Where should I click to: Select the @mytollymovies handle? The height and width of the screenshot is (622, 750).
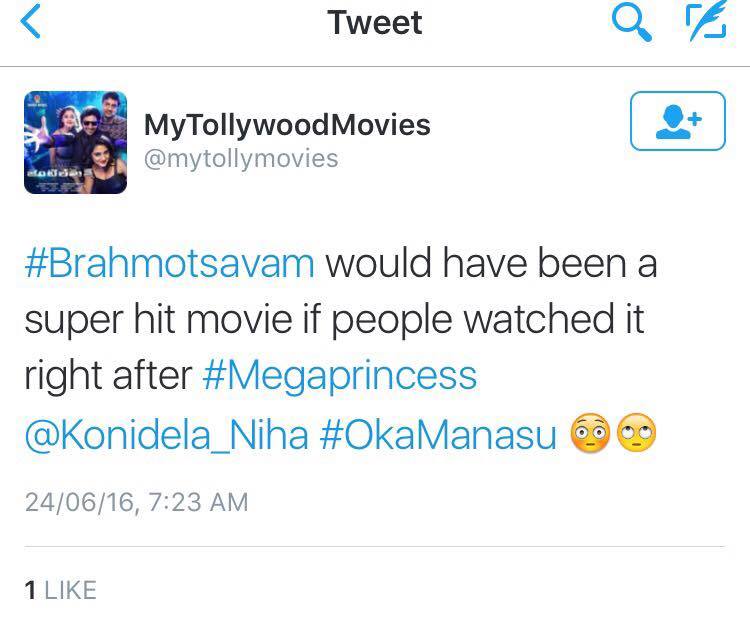tap(241, 159)
